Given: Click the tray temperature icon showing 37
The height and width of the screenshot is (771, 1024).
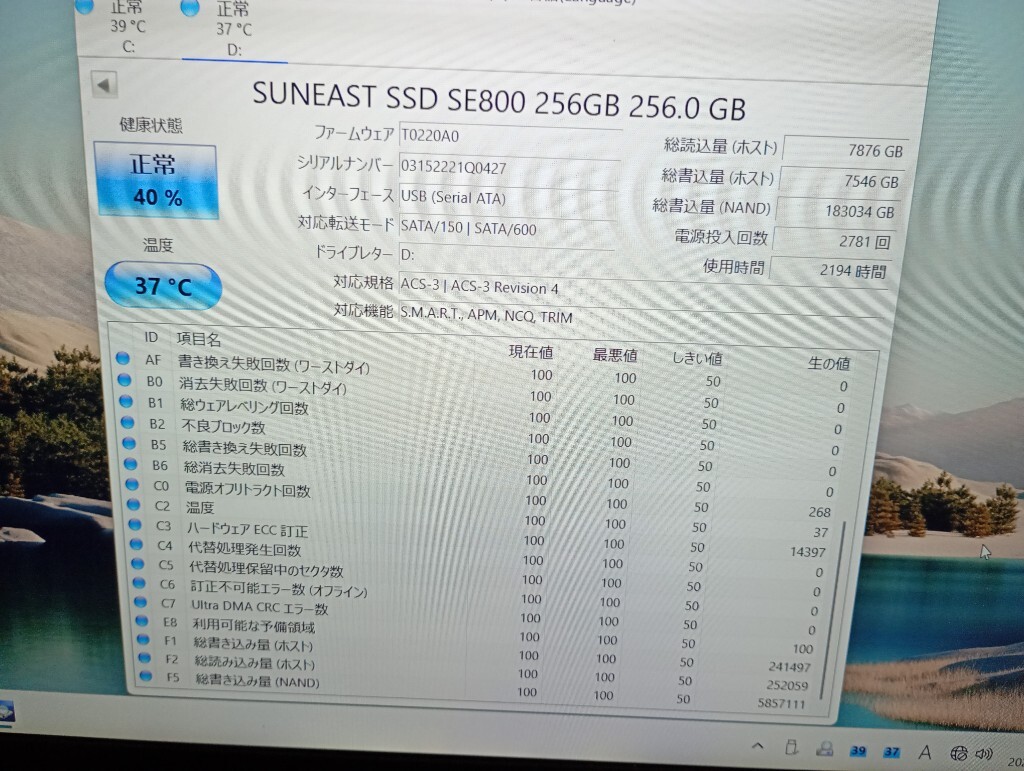Looking at the screenshot, I should pyautogui.click(x=891, y=752).
